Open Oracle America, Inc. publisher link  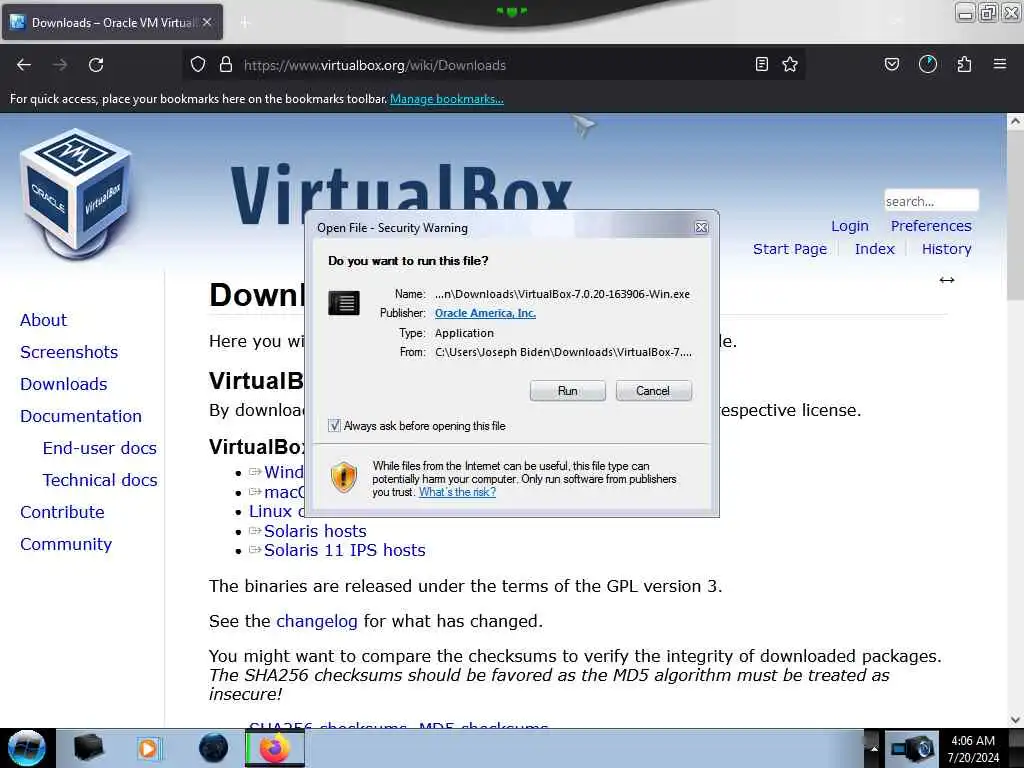[485, 313]
